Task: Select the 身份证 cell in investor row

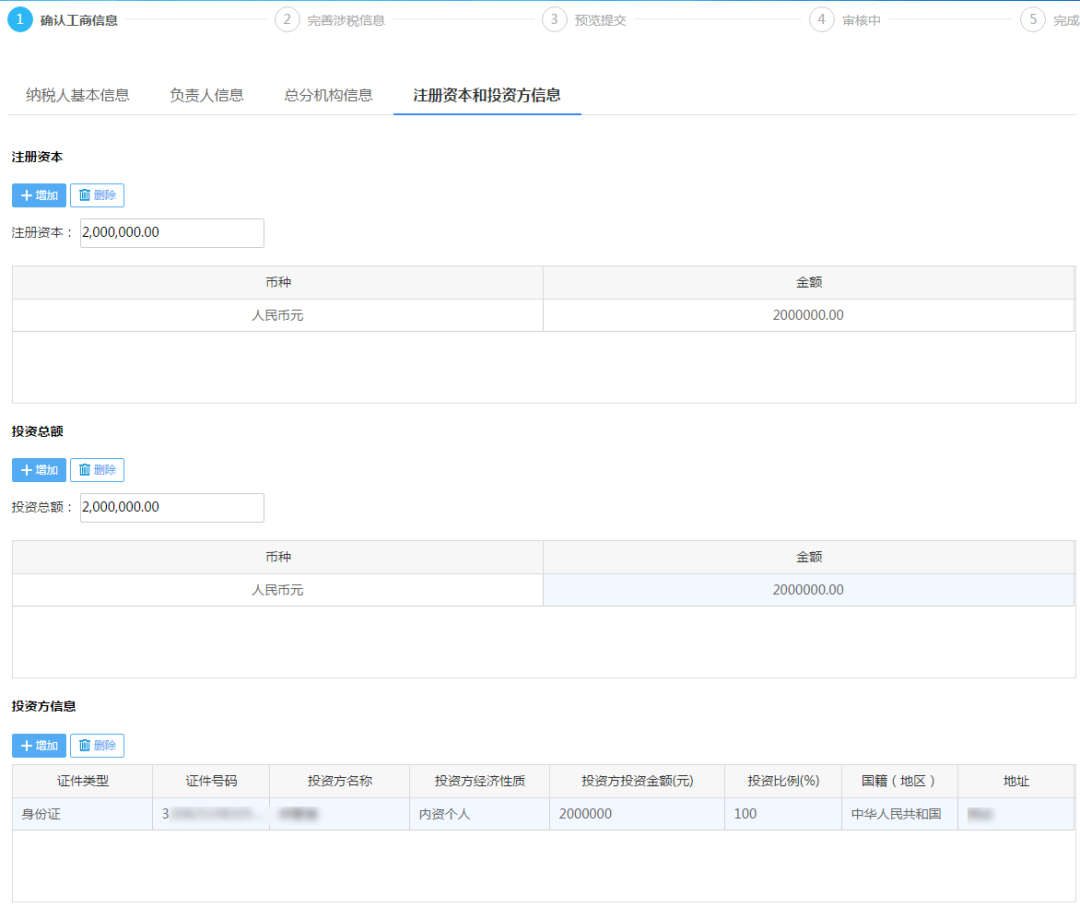Action: pos(83,814)
